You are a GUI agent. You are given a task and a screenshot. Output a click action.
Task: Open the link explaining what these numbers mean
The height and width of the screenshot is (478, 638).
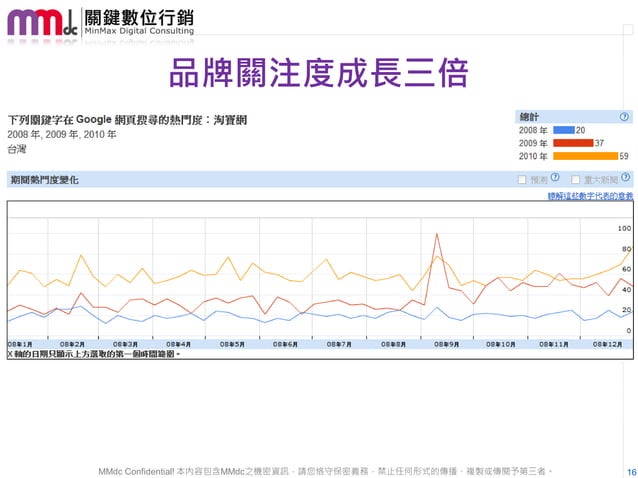pos(590,196)
